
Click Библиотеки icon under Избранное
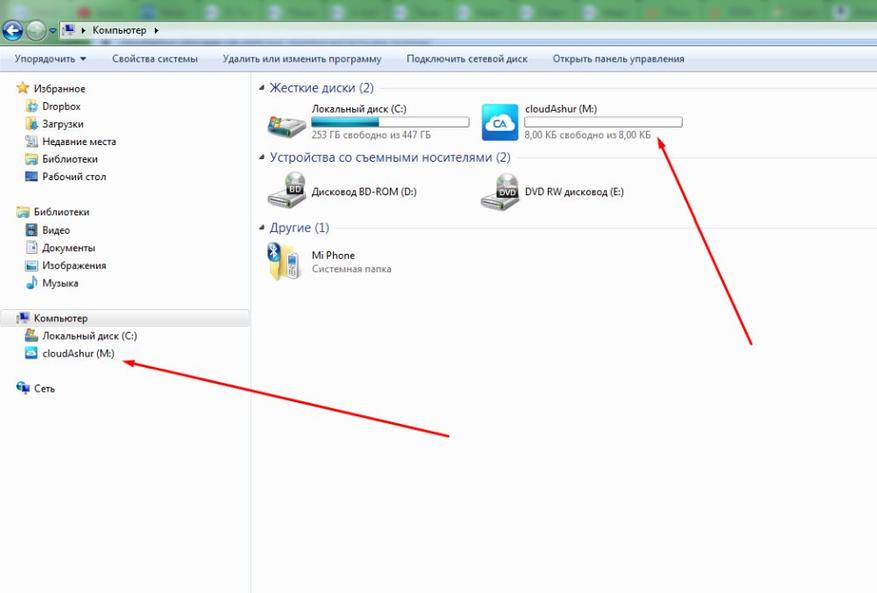[x=32, y=159]
